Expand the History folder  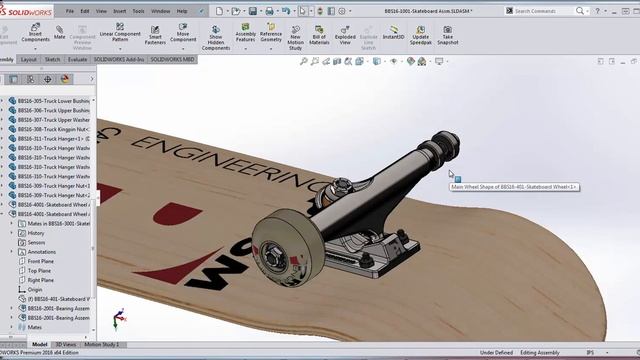12,233
